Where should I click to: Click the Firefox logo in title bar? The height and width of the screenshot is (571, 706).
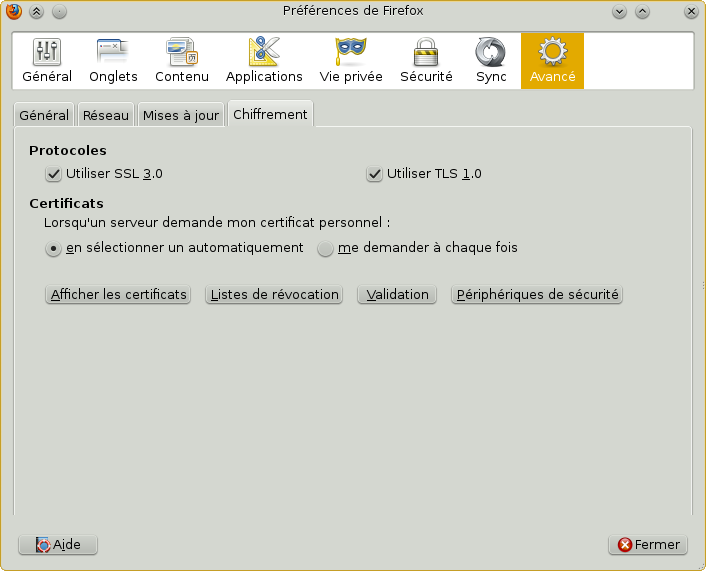coord(14,11)
